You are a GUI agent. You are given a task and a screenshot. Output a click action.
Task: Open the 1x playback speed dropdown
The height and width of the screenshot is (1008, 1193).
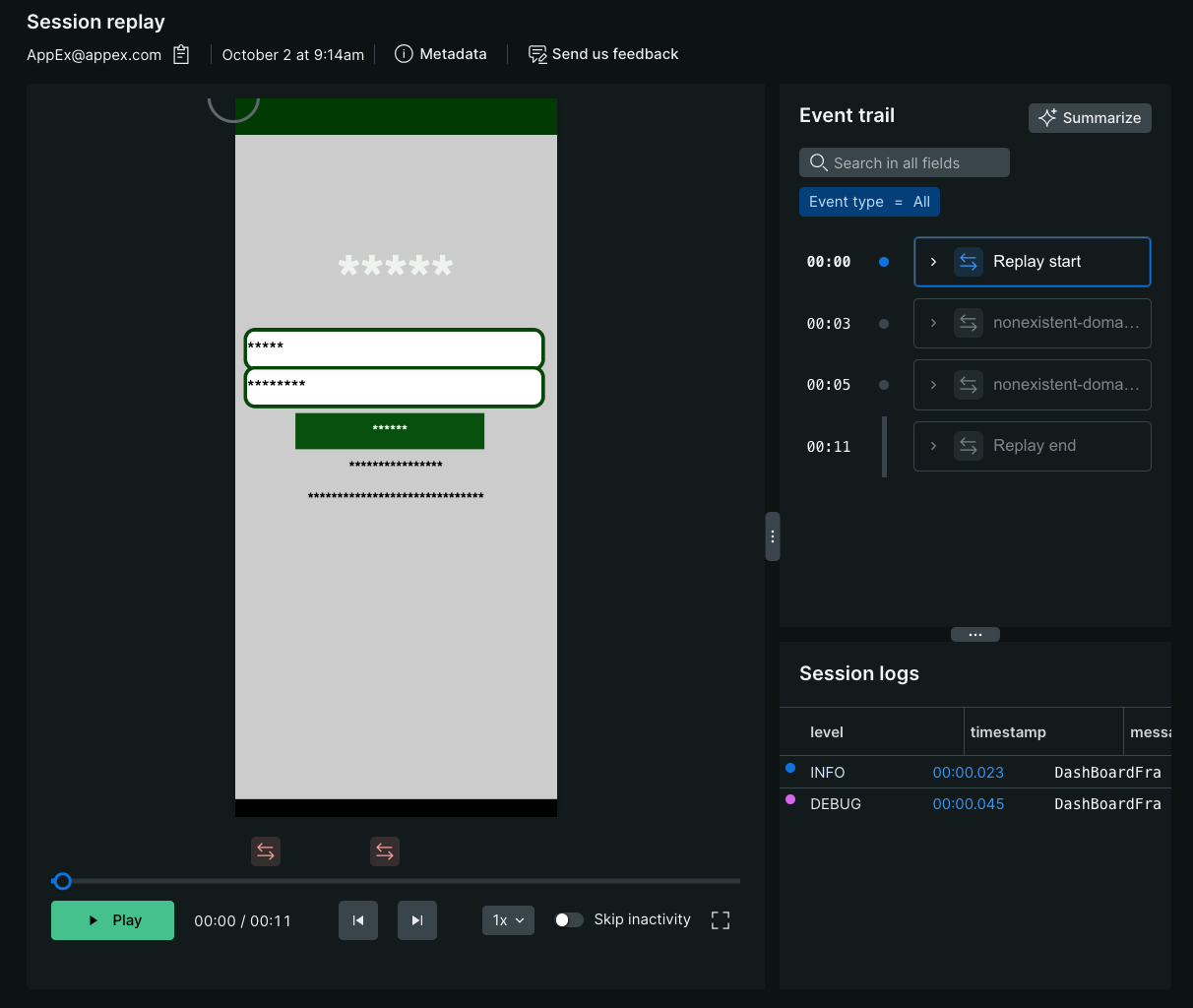(x=508, y=920)
